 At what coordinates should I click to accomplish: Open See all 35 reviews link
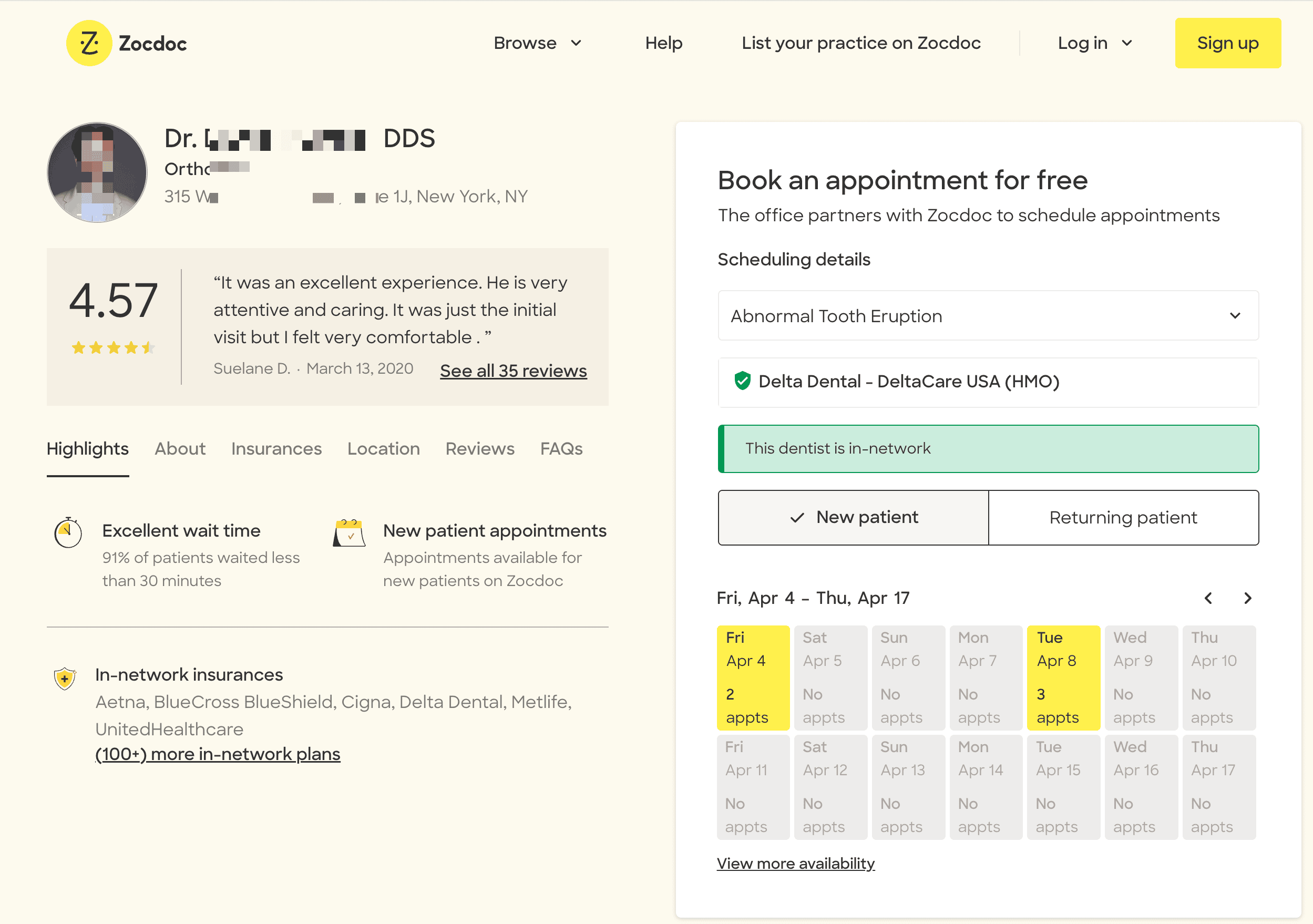coord(513,371)
